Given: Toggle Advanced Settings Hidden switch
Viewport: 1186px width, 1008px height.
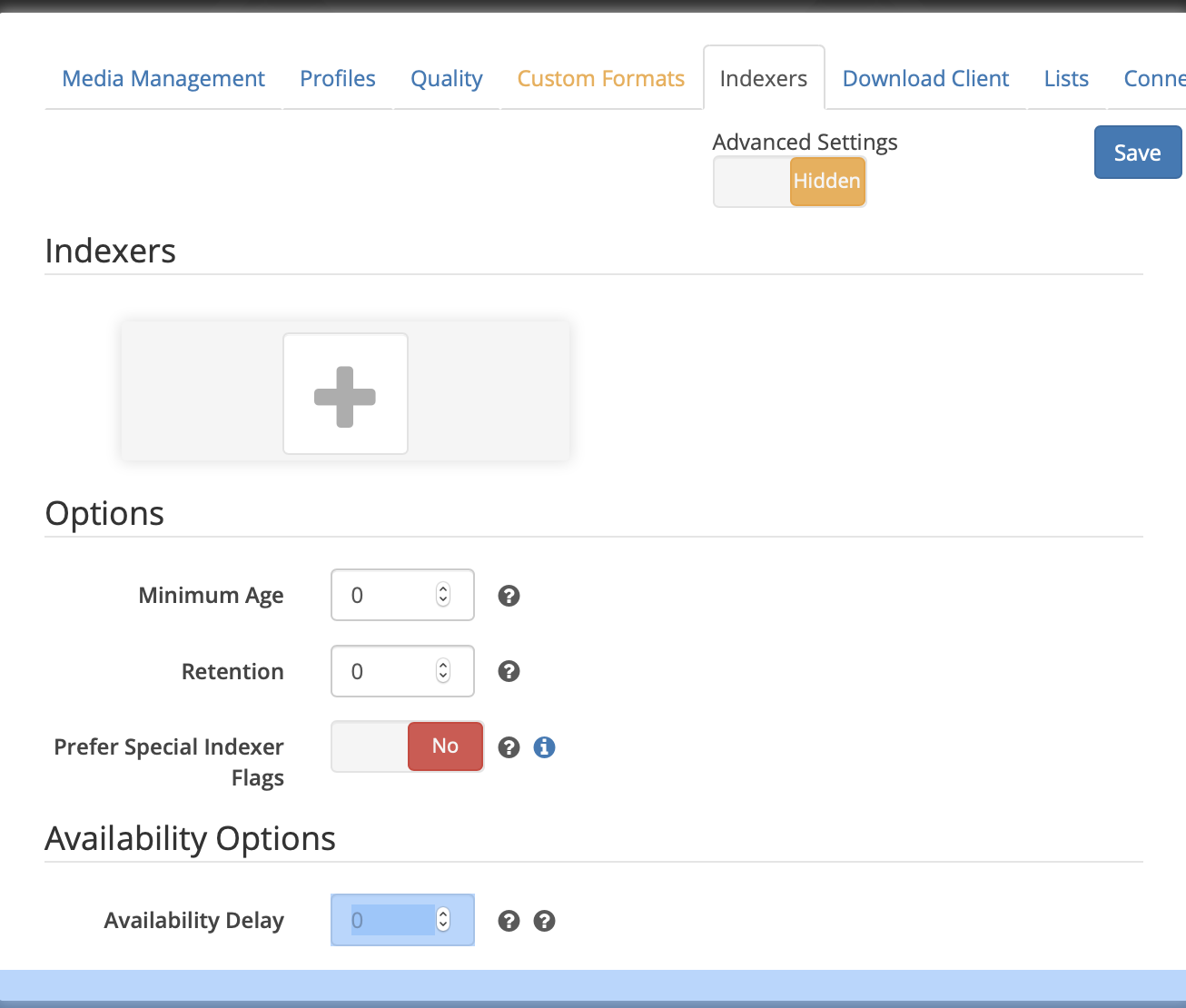Looking at the screenshot, I should click(x=789, y=182).
